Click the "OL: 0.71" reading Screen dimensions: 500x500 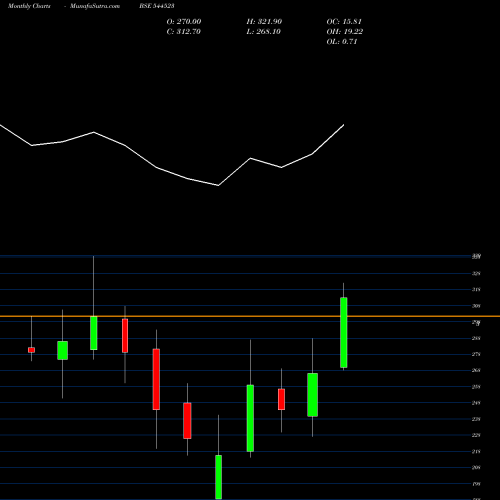point(342,41)
